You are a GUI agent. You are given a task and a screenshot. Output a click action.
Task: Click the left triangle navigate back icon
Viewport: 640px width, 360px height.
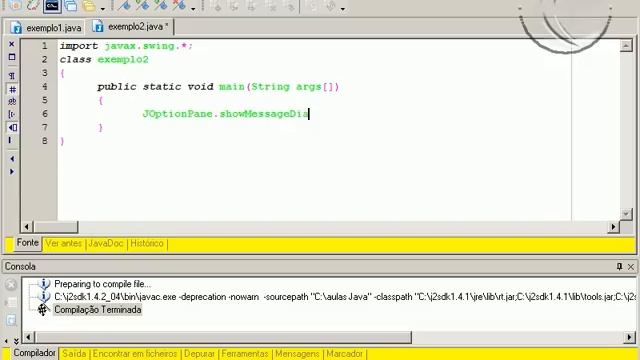(12, 158)
